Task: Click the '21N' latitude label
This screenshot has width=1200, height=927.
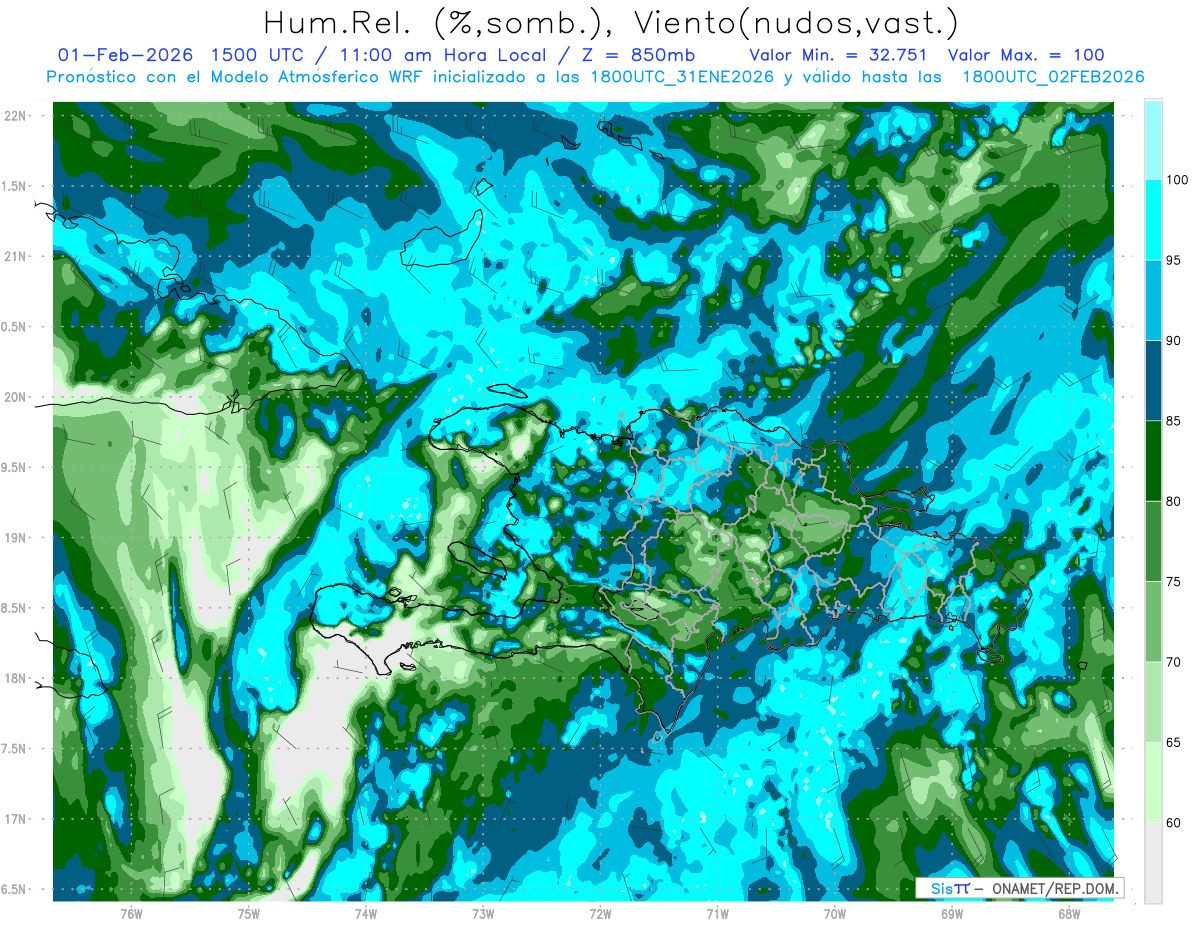Action: click(16, 256)
